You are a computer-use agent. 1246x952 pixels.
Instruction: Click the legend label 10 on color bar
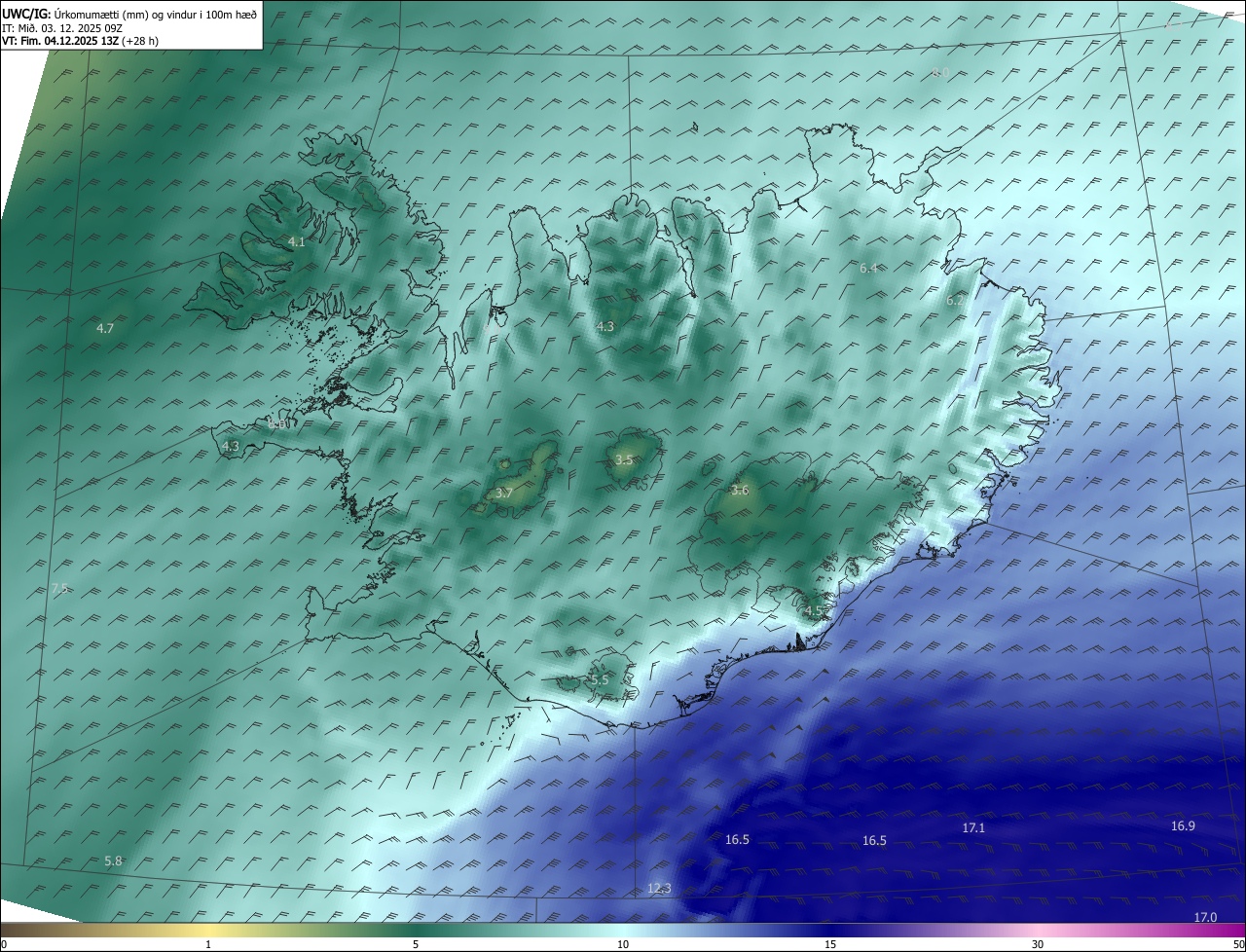coord(623,944)
